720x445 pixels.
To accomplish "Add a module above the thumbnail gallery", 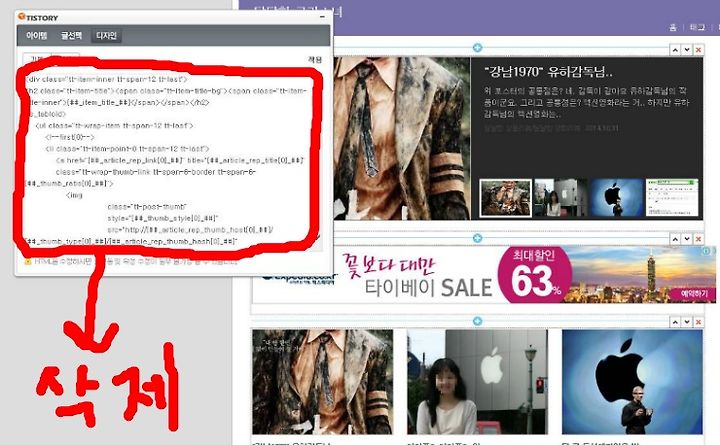I will (477, 321).
